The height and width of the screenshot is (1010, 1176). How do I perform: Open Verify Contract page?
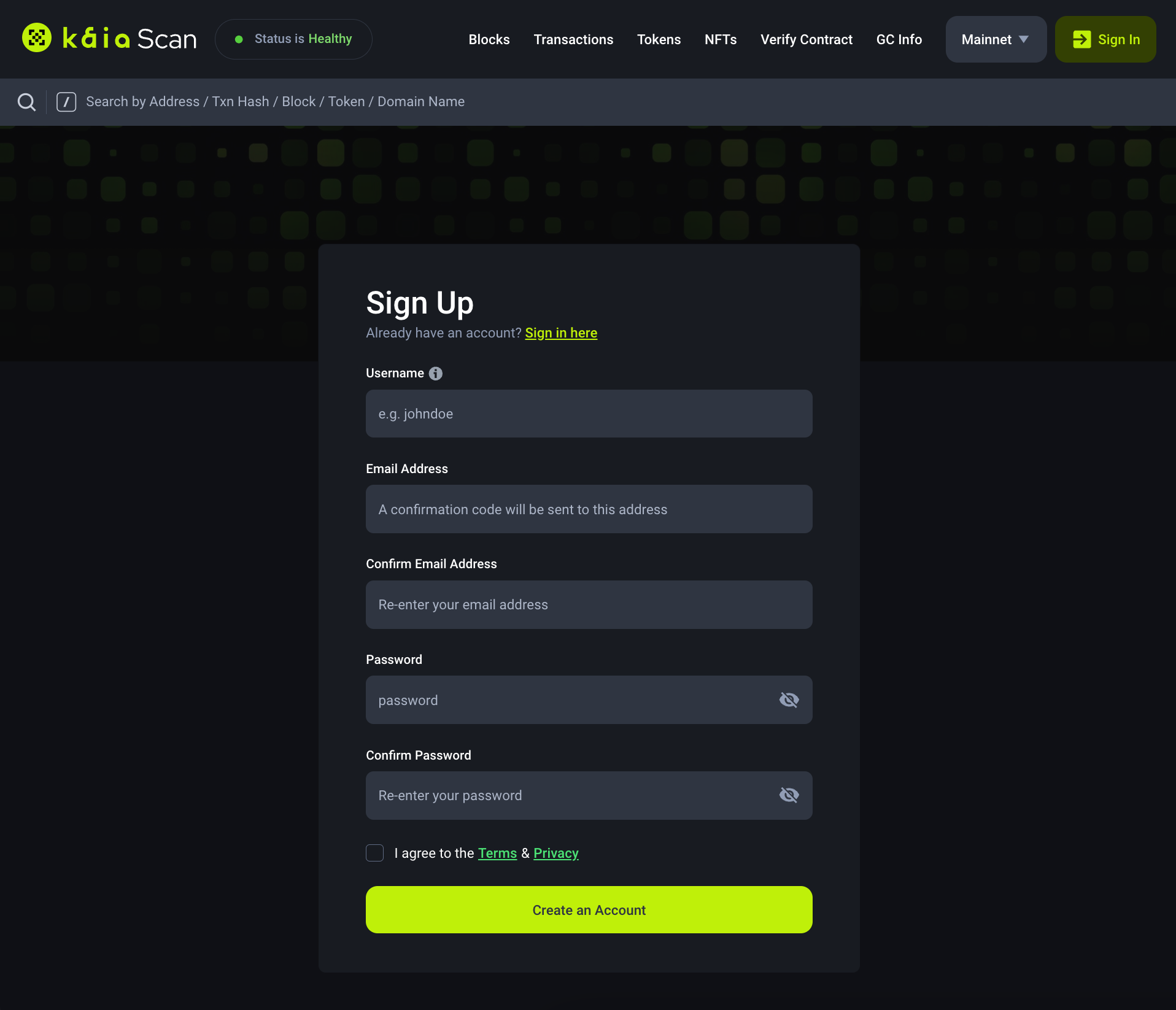[x=807, y=39]
